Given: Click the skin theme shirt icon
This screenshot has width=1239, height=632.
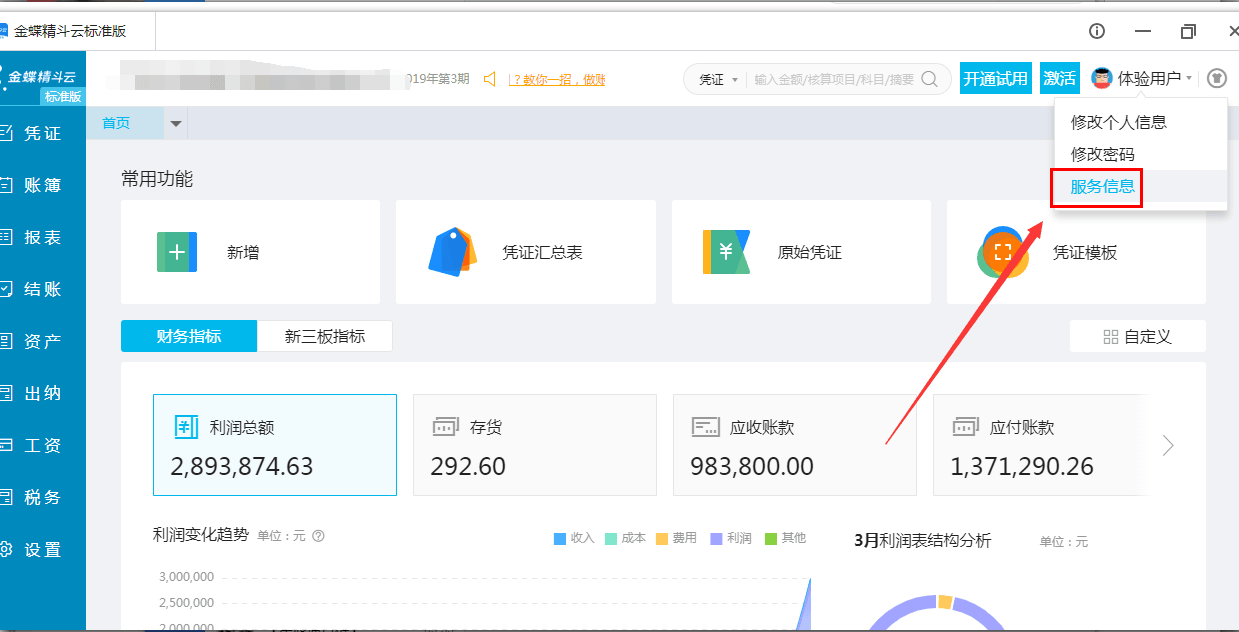Looking at the screenshot, I should click(1217, 78).
